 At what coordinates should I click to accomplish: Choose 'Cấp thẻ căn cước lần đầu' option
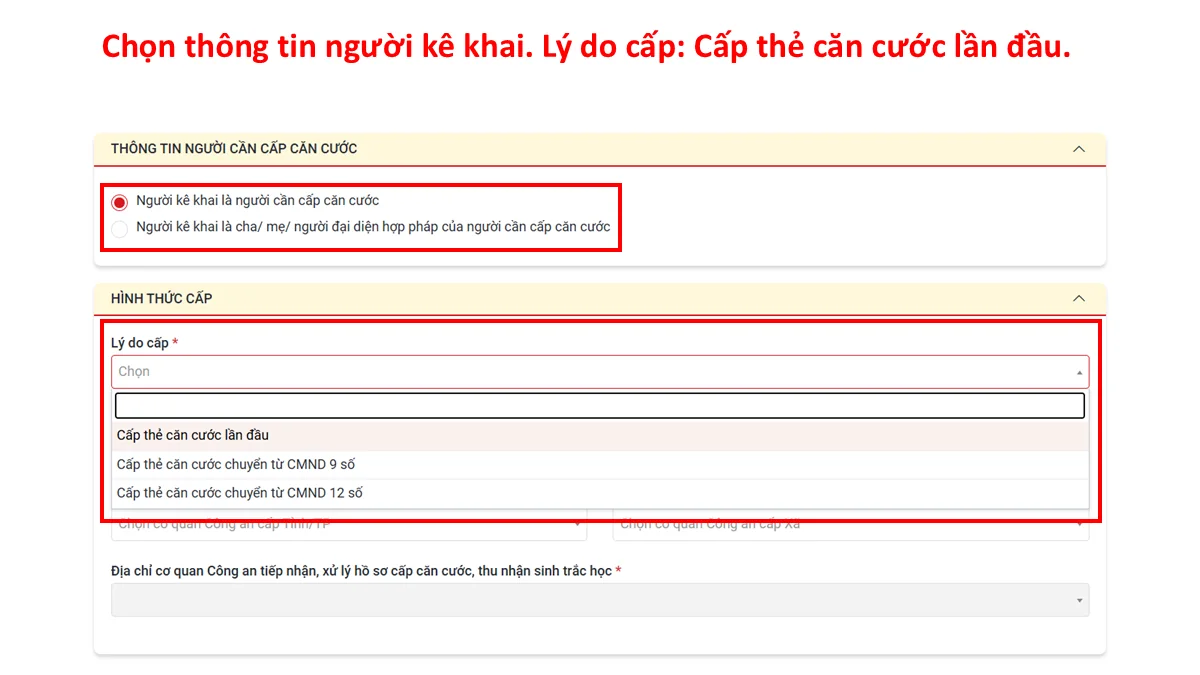point(600,436)
